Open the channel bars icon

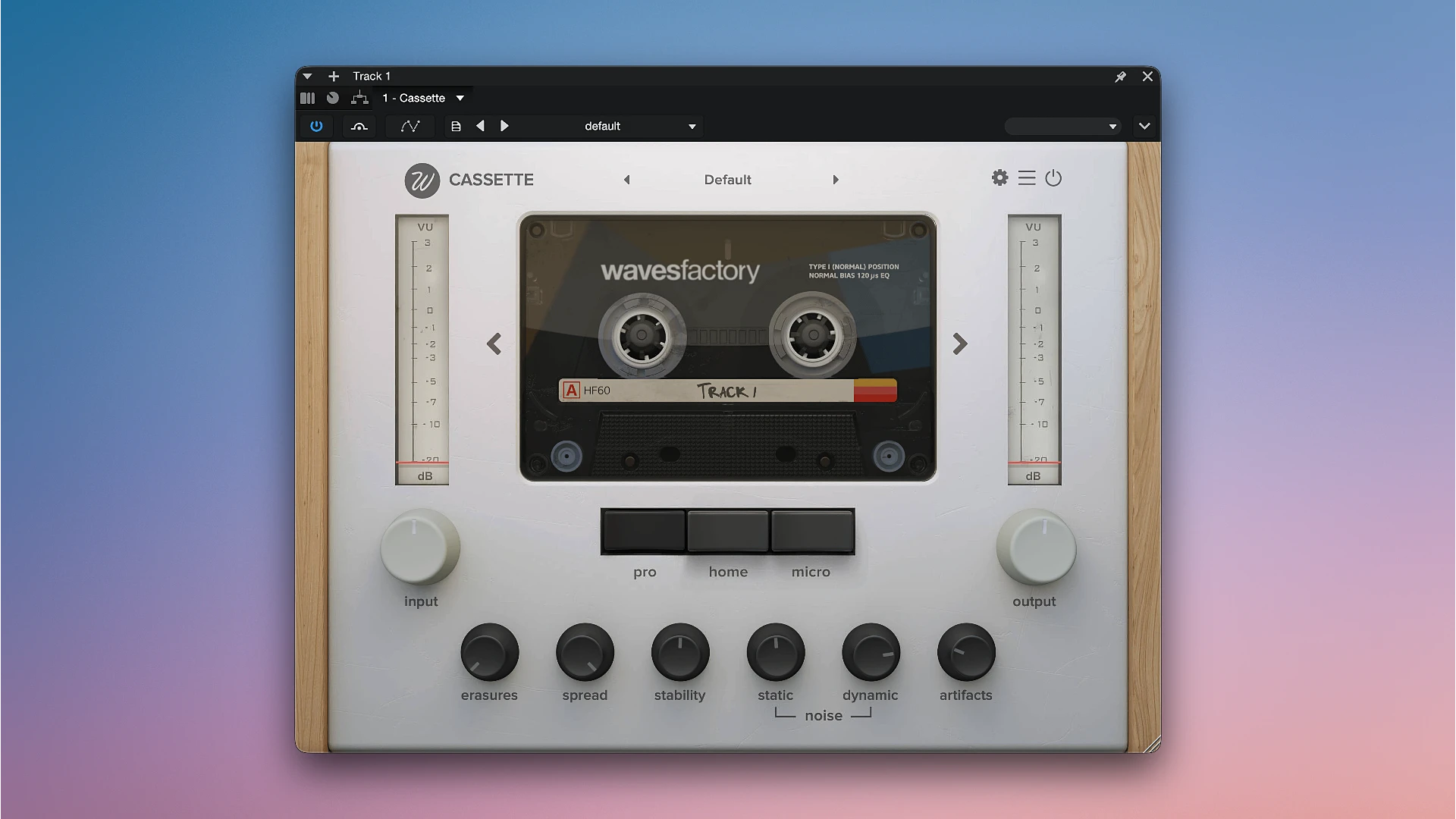(x=307, y=98)
